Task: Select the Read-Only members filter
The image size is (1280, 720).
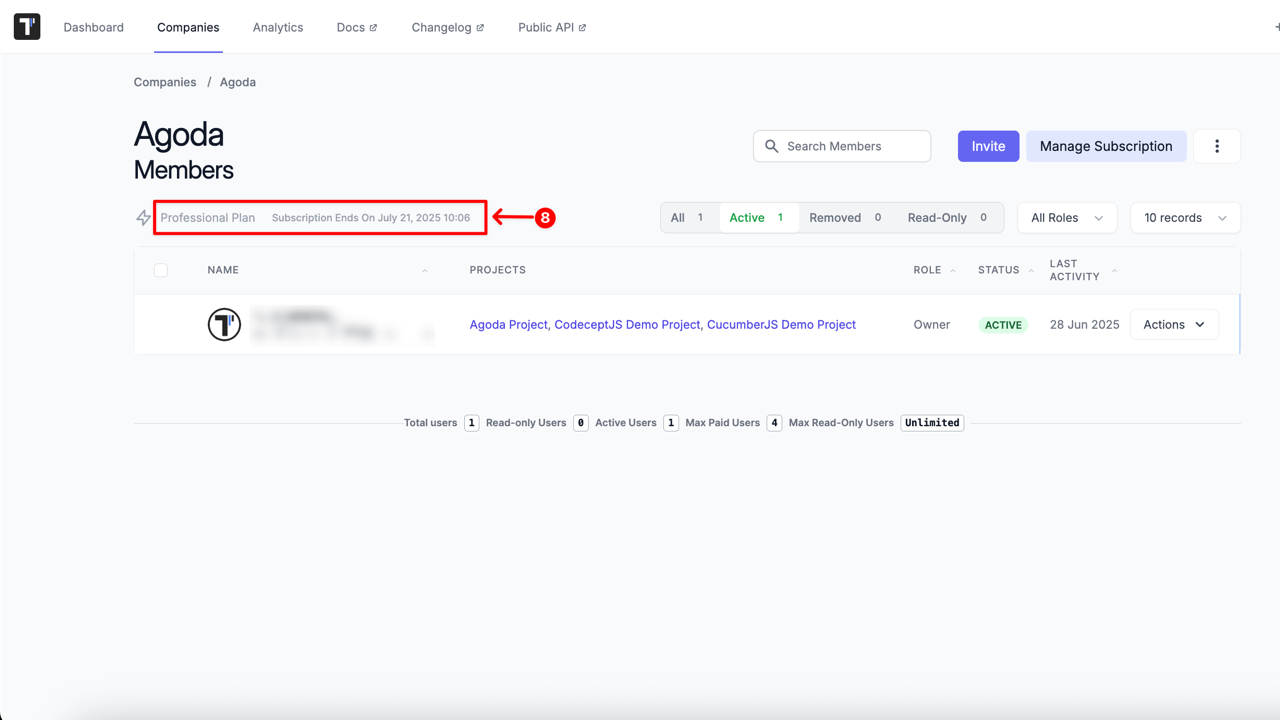Action: pyautogui.click(x=947, y=218)
